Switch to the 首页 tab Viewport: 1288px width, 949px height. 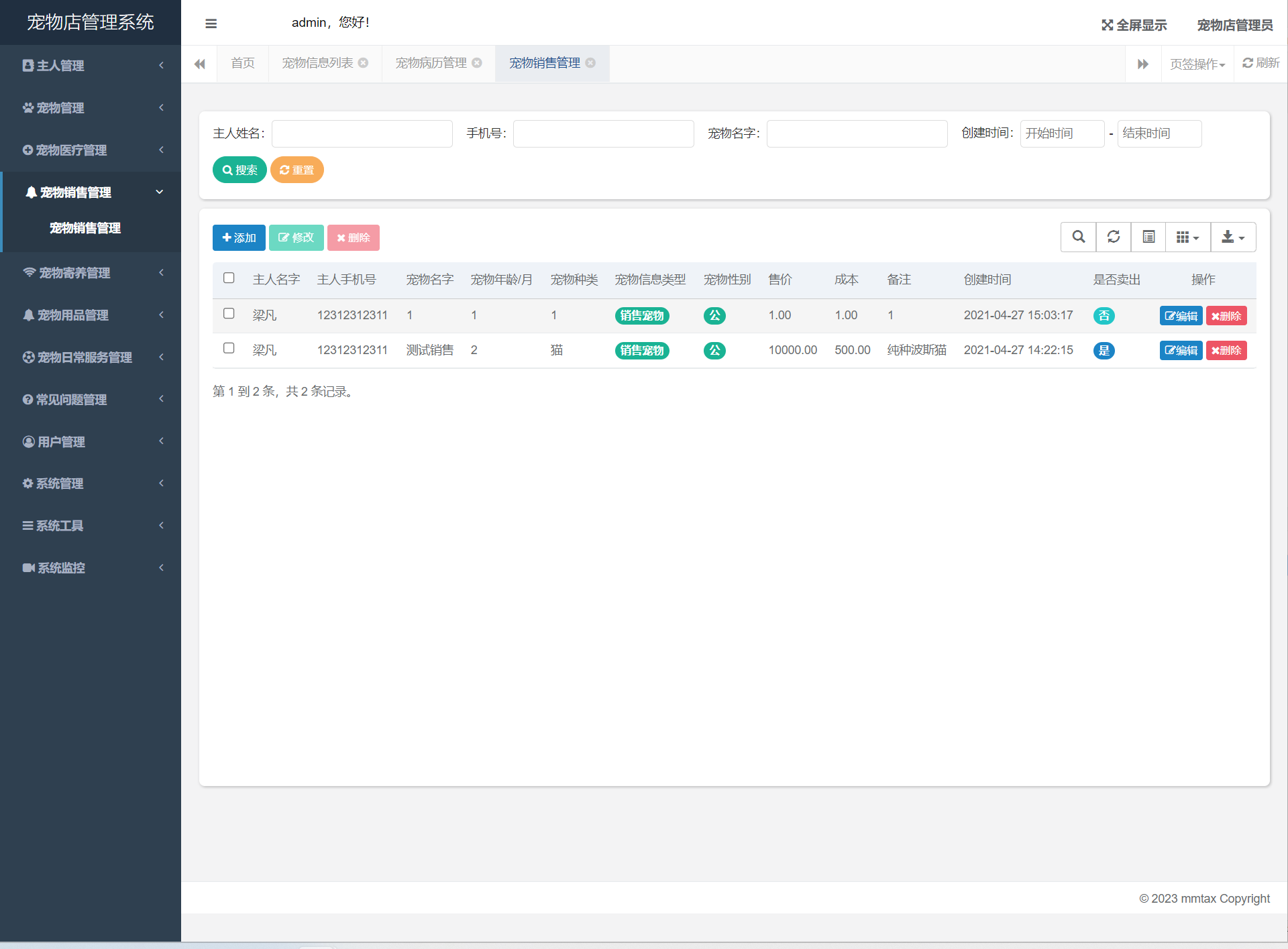pos(243,63)
